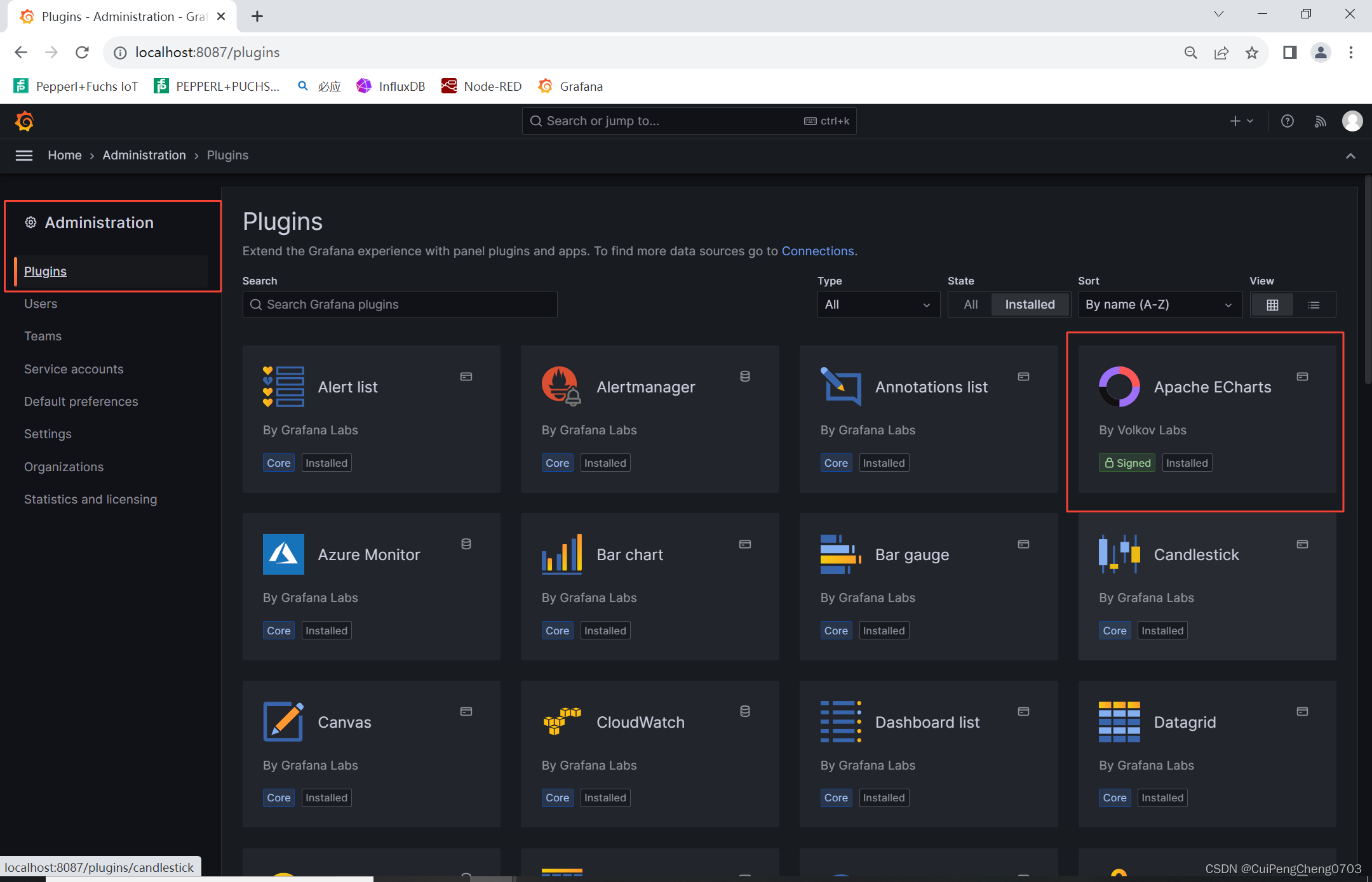Switch to grid view layout
This screenshot has width=1372, height=882.
[1272, 305]
